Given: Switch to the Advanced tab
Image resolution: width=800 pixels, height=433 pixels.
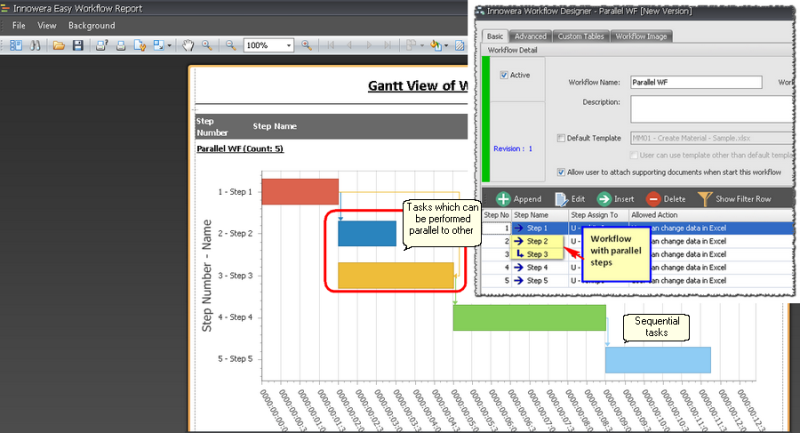Looking at the screenshot, I should point(530,37).
